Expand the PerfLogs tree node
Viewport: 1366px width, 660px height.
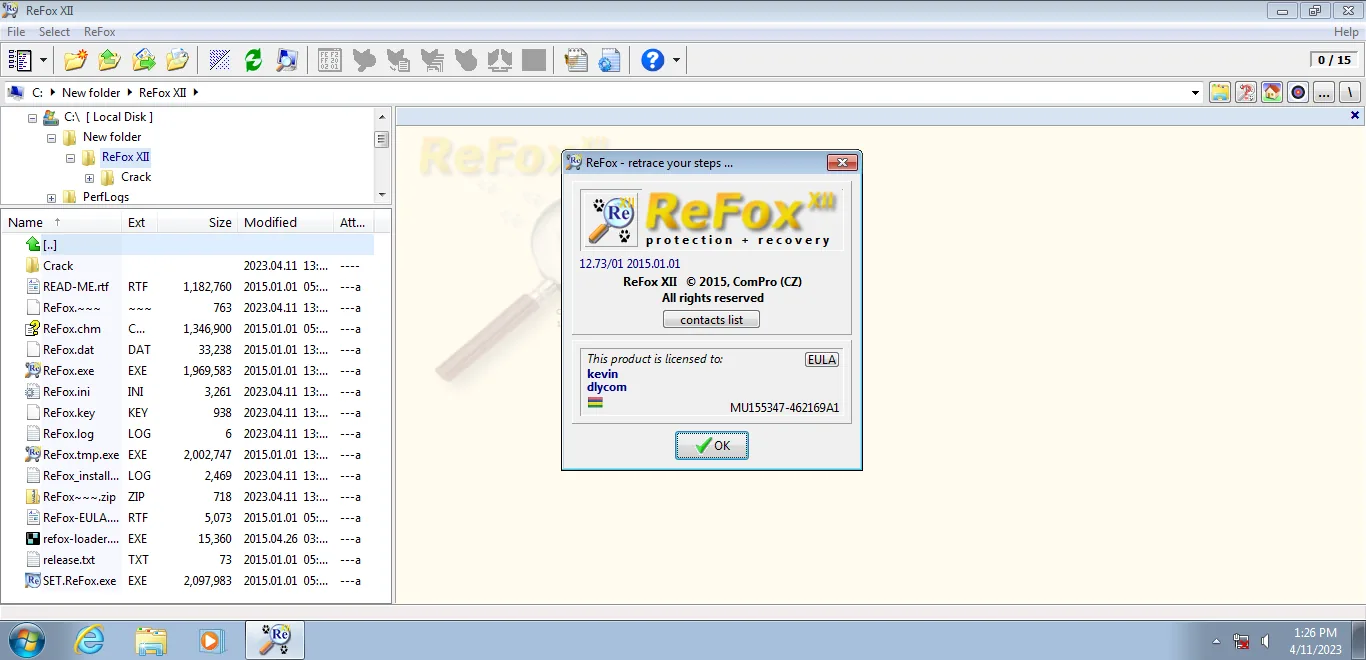[x=52, y=197]
